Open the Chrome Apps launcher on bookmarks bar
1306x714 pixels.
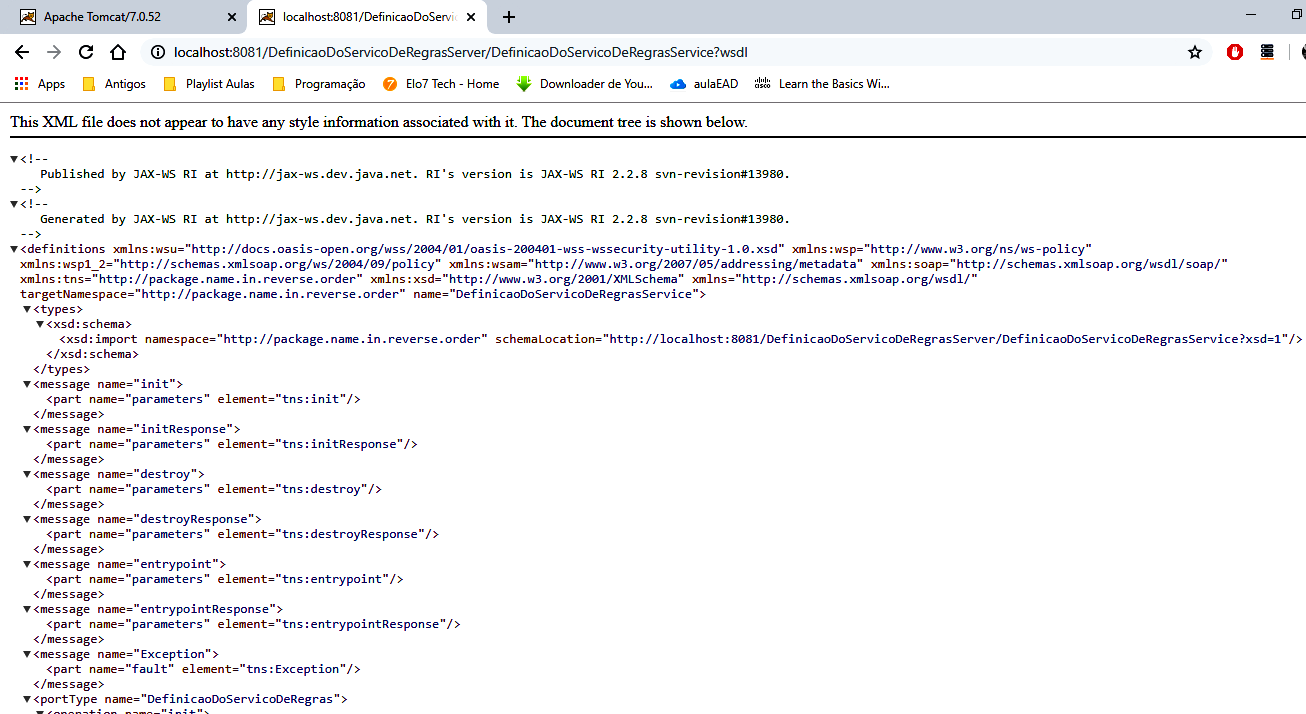coord(21,84)
